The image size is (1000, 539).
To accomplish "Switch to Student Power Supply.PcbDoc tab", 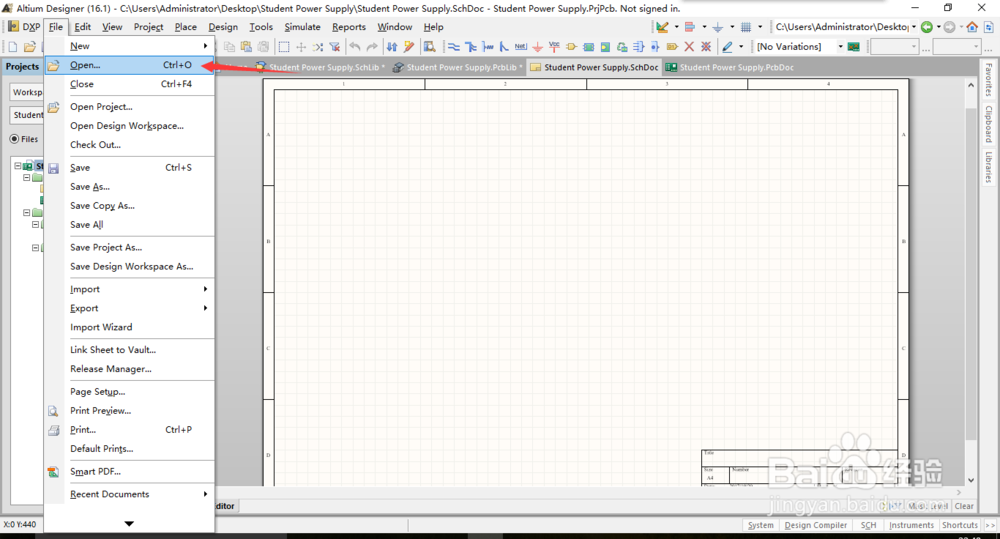I will click(730, 67).
